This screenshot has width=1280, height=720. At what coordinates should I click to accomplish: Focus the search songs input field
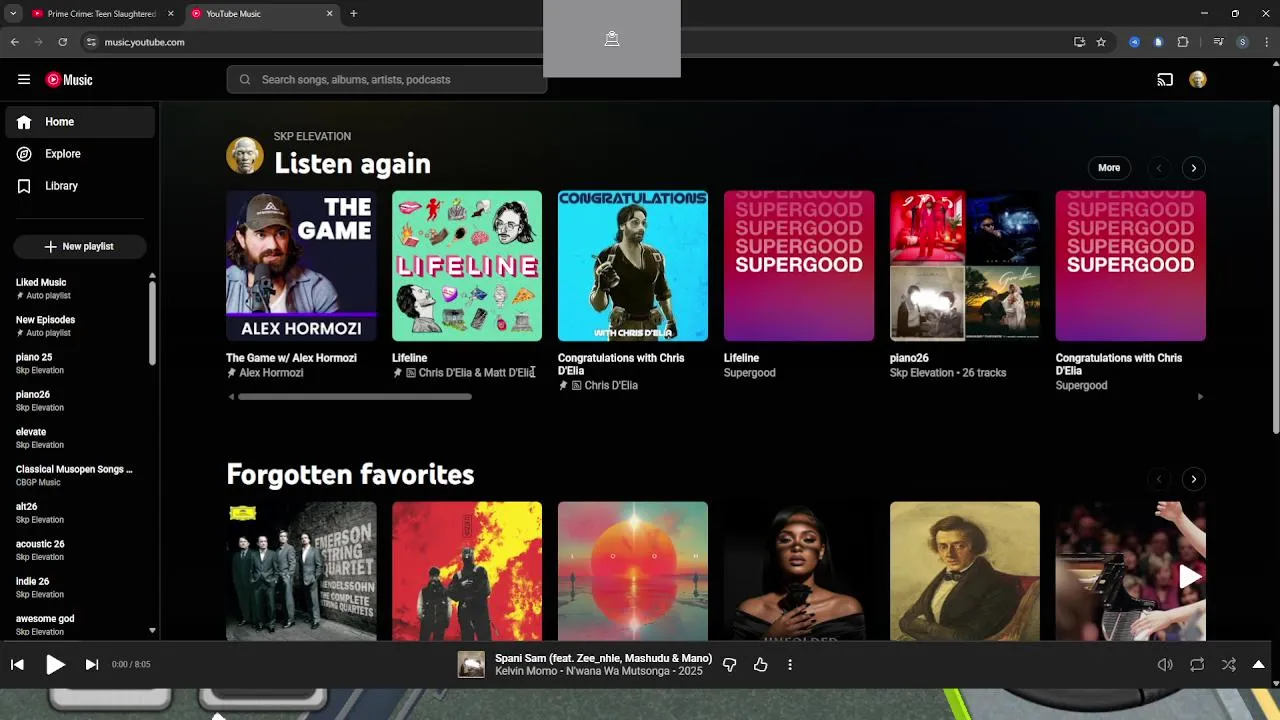click(x=386, y=80)
